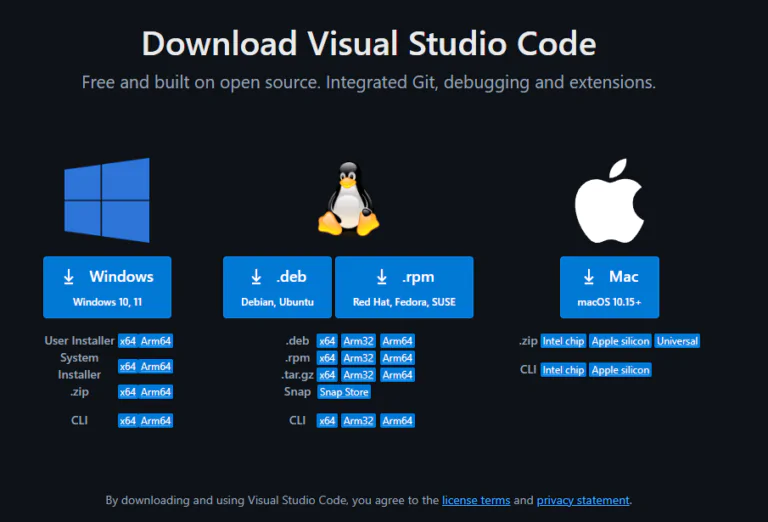Get Mac .zip Universal build
Viewport: 768px width, 522px height.
tap(677, 341)
